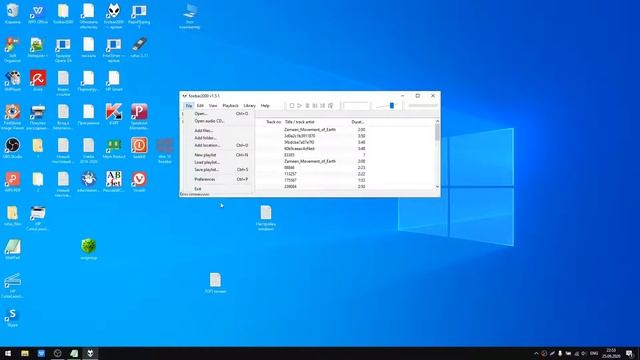
Task: Open the Help menu
Action: [265, 106]
